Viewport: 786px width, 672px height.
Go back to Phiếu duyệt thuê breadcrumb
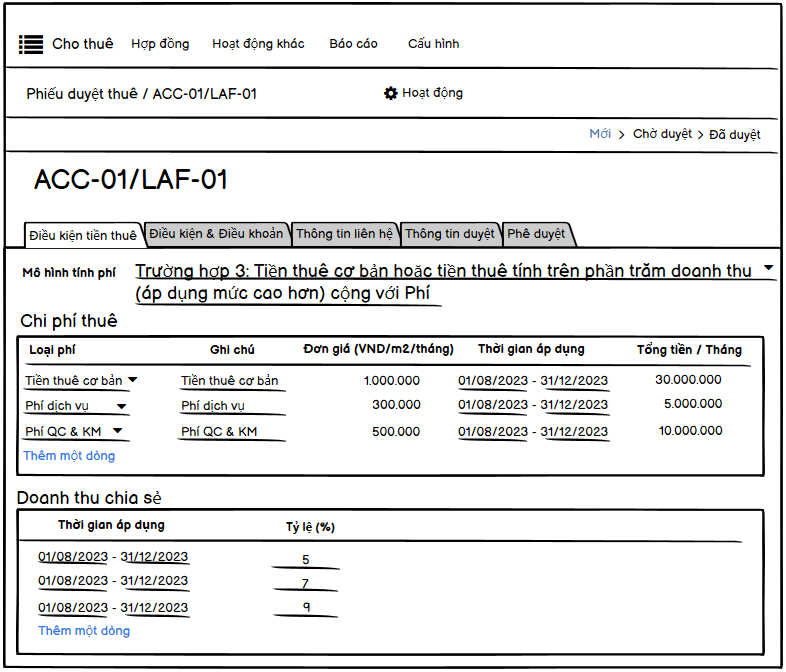[82, 94]
